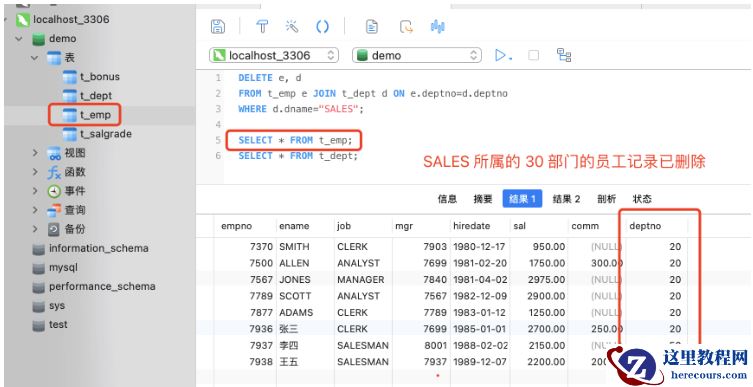Click the Explain plan icon
The height and width of the screenshot is (387, 753).
(x=564, y=55)
